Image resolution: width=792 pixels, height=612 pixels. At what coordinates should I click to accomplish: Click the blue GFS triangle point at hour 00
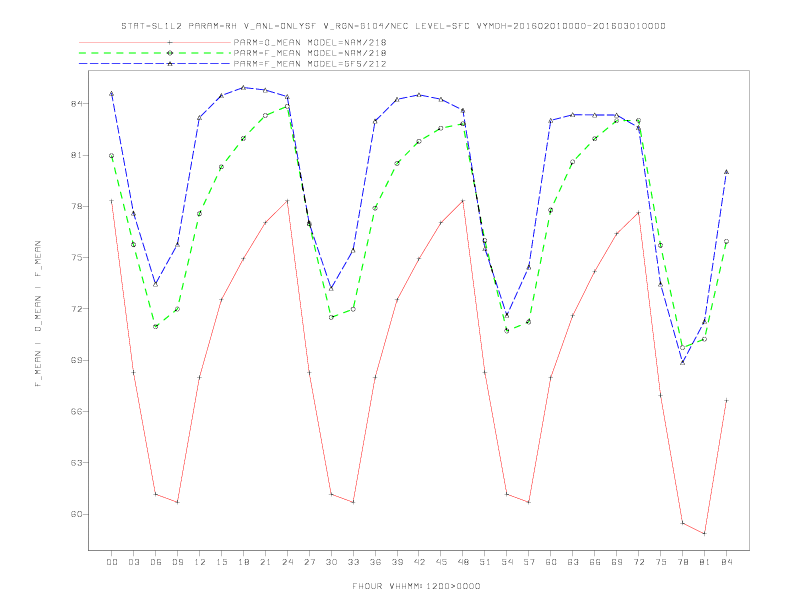[112, 94]
